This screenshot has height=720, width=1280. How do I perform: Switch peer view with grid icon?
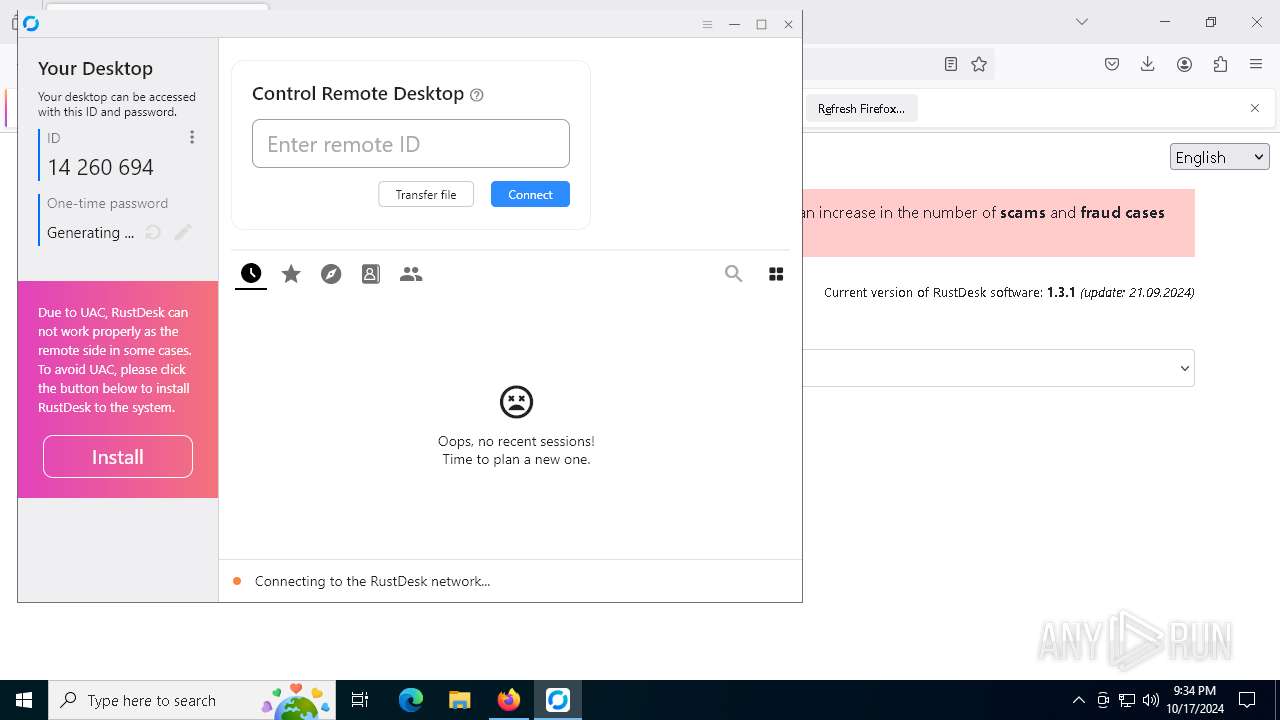point(776,273)
